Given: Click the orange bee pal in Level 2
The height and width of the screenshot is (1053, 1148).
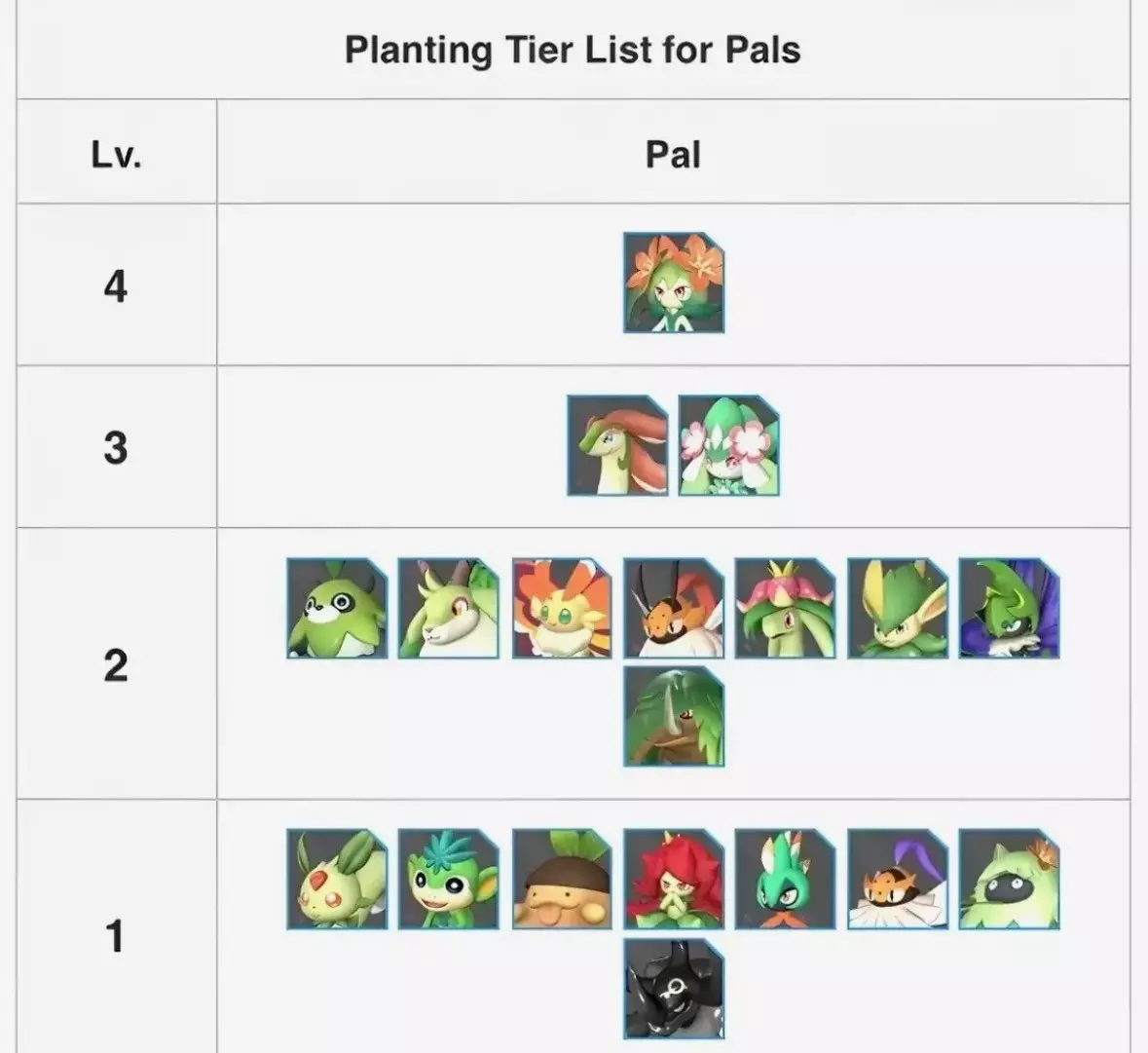Looking at the screenshot, I should (x=673, y=608).
